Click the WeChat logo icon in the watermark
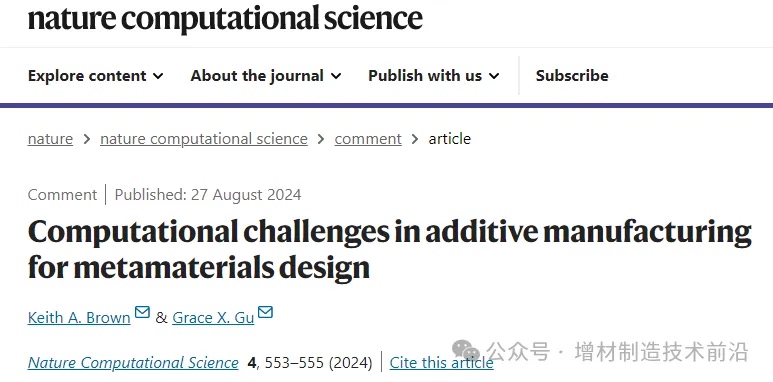Viewport: 773px width, 382px height. click(465, 350)
